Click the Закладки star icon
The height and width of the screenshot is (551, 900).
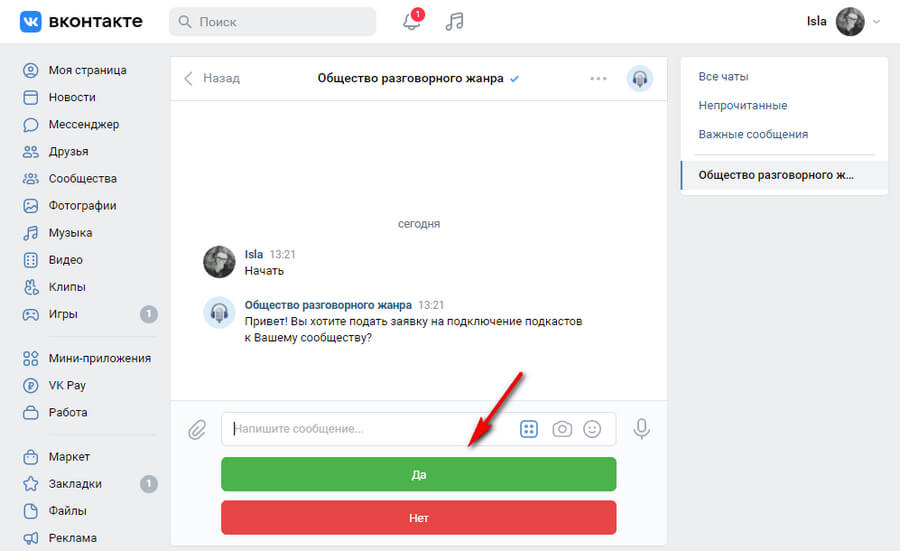30,484
